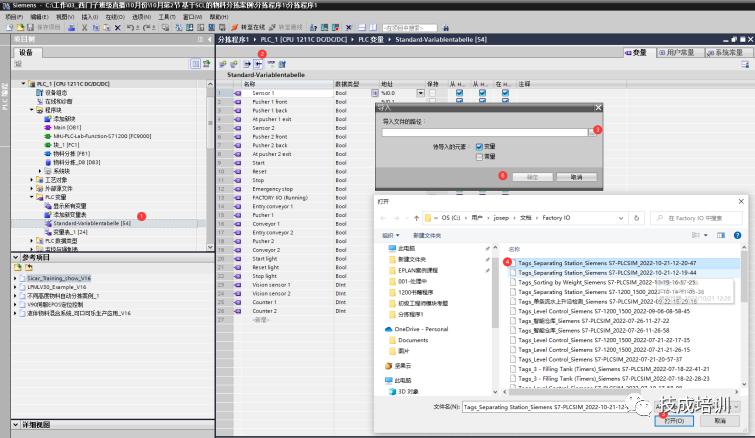755x438 pixels.
Task: Open the data type dropdown for Sensor 1
Action: [373, 93]
